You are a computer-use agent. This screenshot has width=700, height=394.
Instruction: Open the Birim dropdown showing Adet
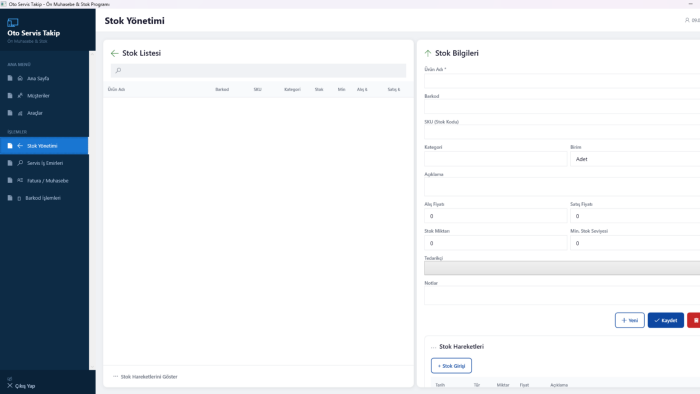(635, 159)
